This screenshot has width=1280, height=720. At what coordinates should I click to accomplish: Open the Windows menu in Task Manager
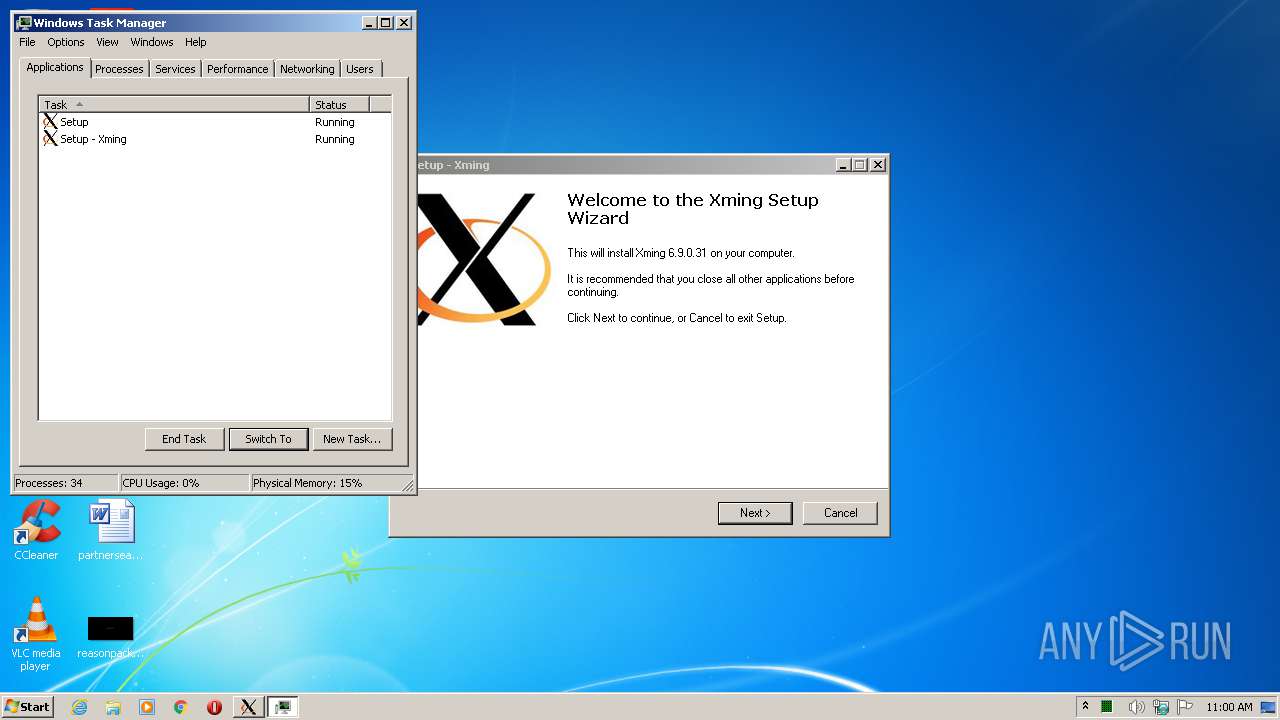pyautogui.click(x=152, y=42)
